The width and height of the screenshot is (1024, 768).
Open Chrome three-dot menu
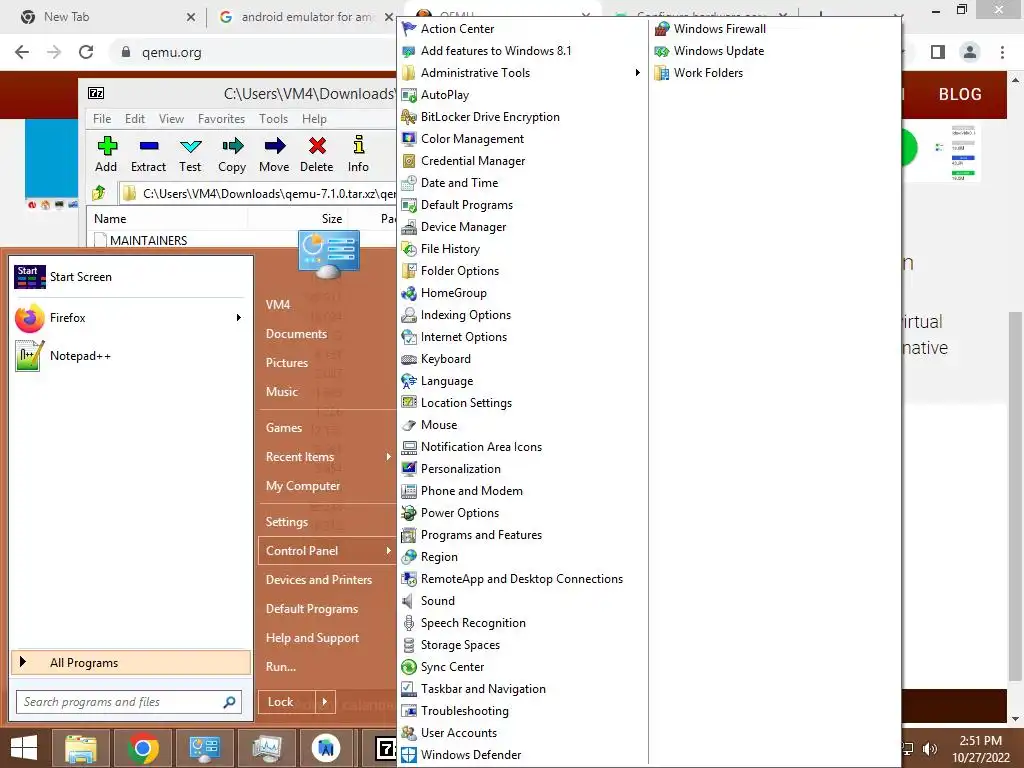coord(1002,52)
